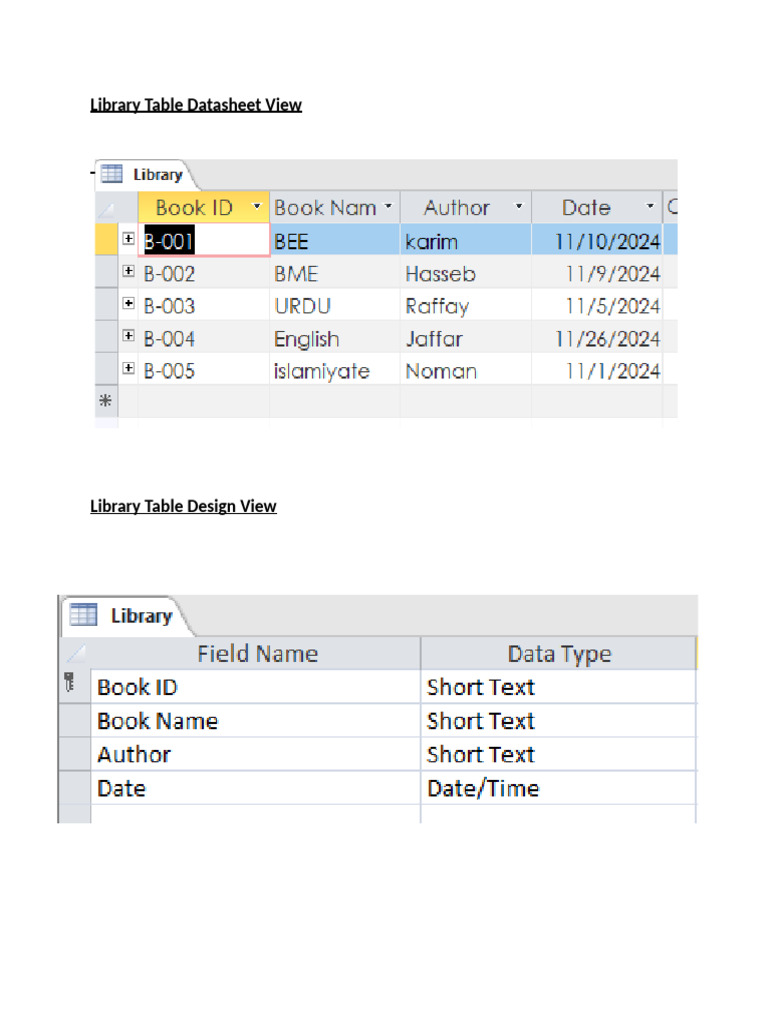Click the table icon on the design view Library tab
The width and height of the screenshot is (768, 1024).
coord(83,615)
